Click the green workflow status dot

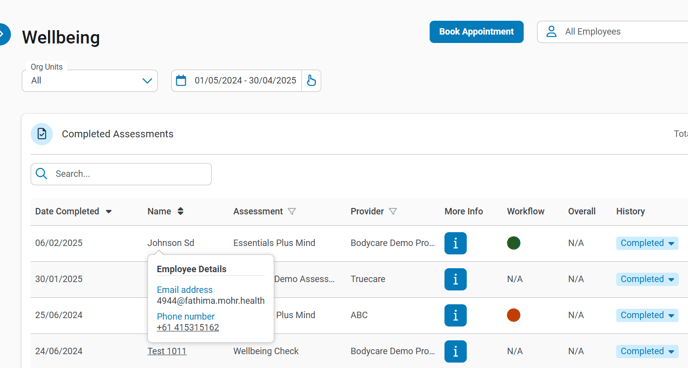[513, 243]
